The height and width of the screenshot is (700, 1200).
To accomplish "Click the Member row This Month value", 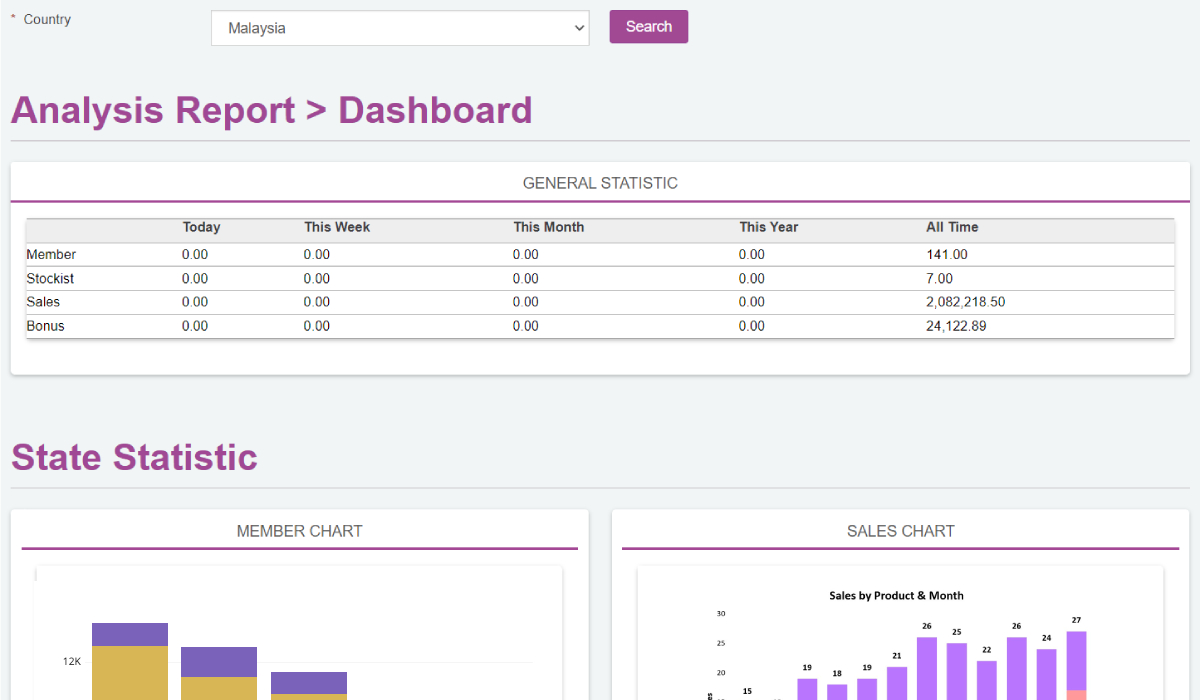I will click(x=526, y=255).
